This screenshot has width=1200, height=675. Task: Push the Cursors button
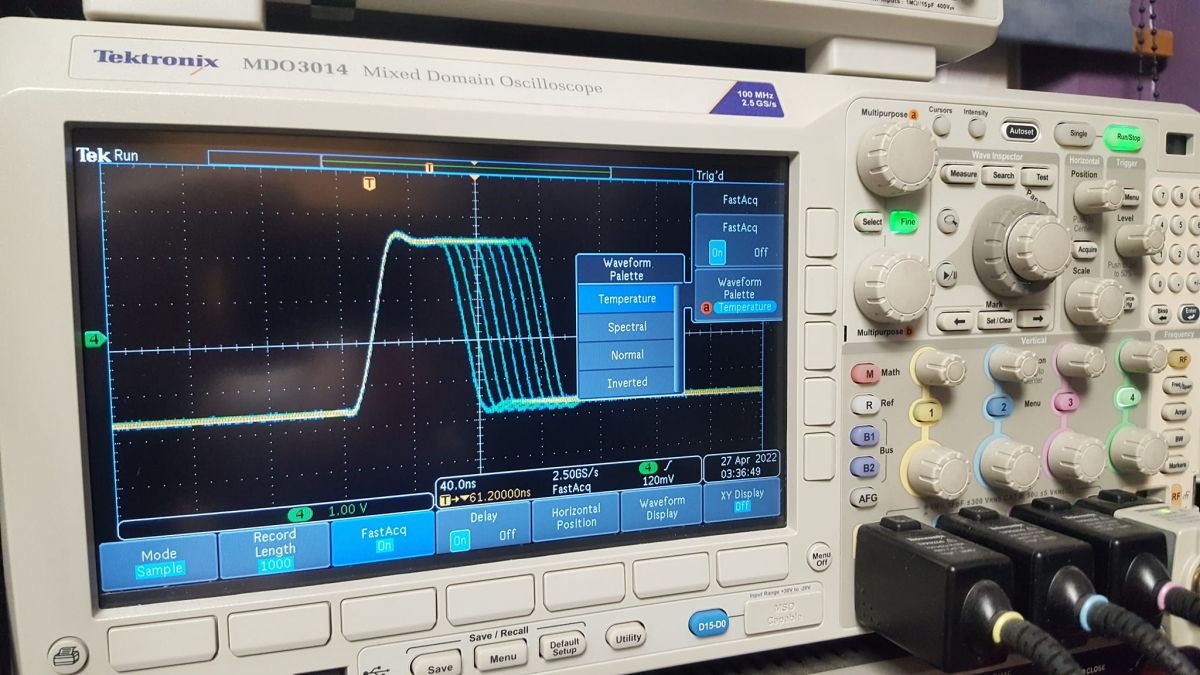tap(941, 126)
